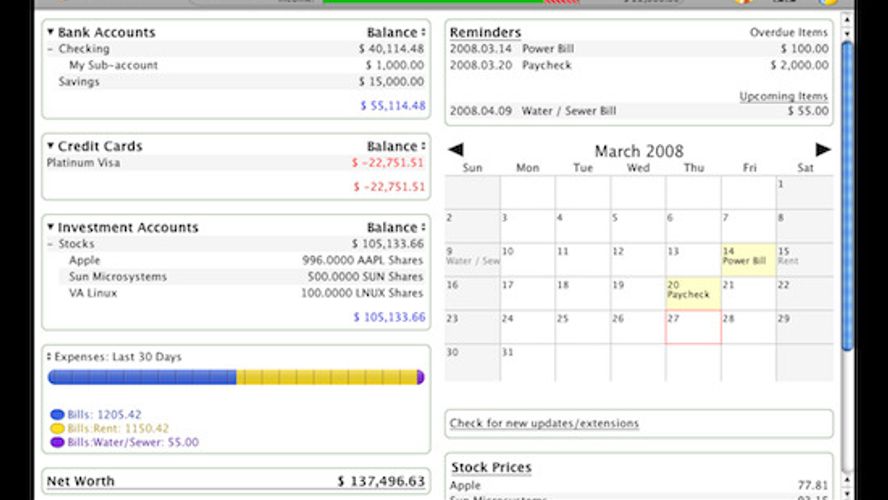
Task: Open the Upcoming Items link
Action: 783,96
